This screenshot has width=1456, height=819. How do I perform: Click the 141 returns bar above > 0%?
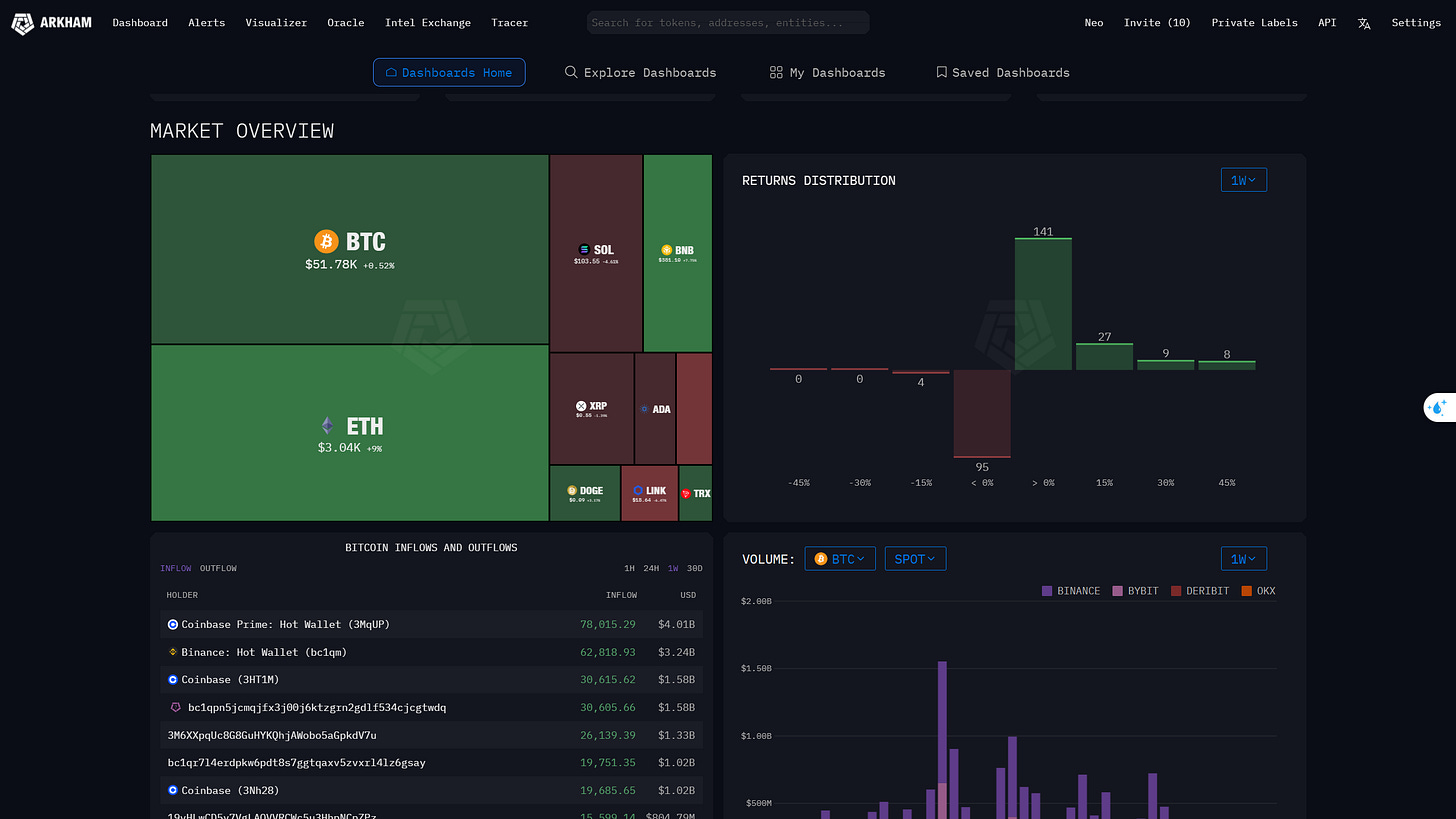pyautogui.click(x=1043, y=304)
